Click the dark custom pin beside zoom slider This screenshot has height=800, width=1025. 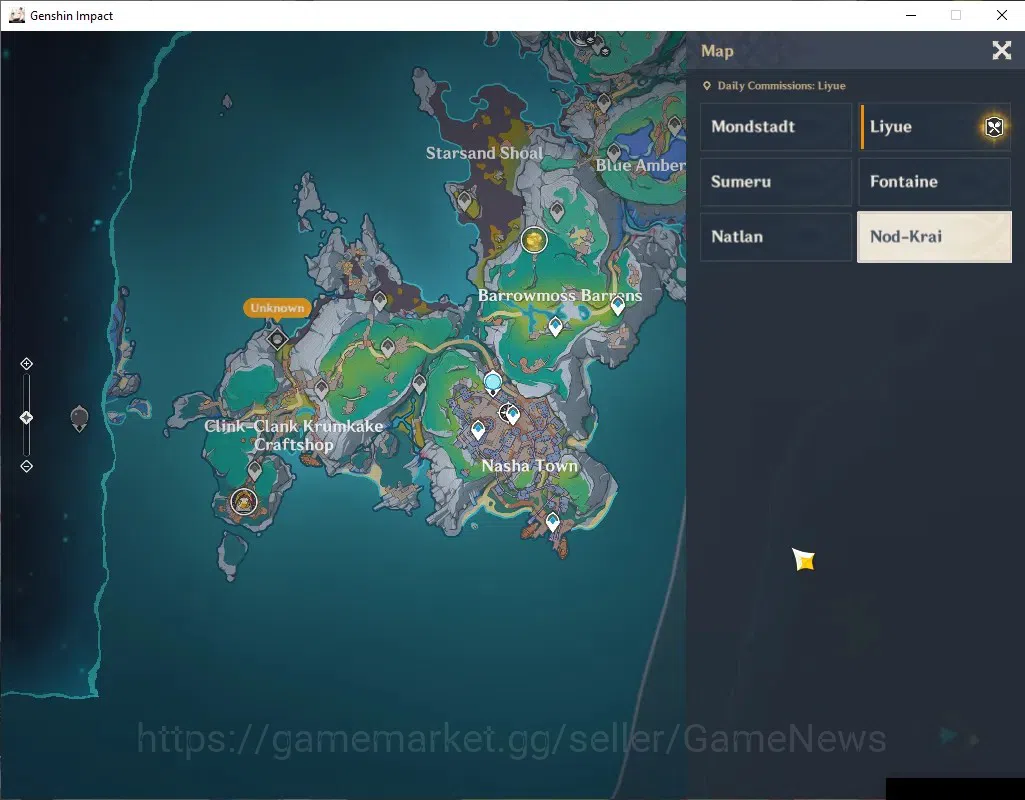(79, 418)
